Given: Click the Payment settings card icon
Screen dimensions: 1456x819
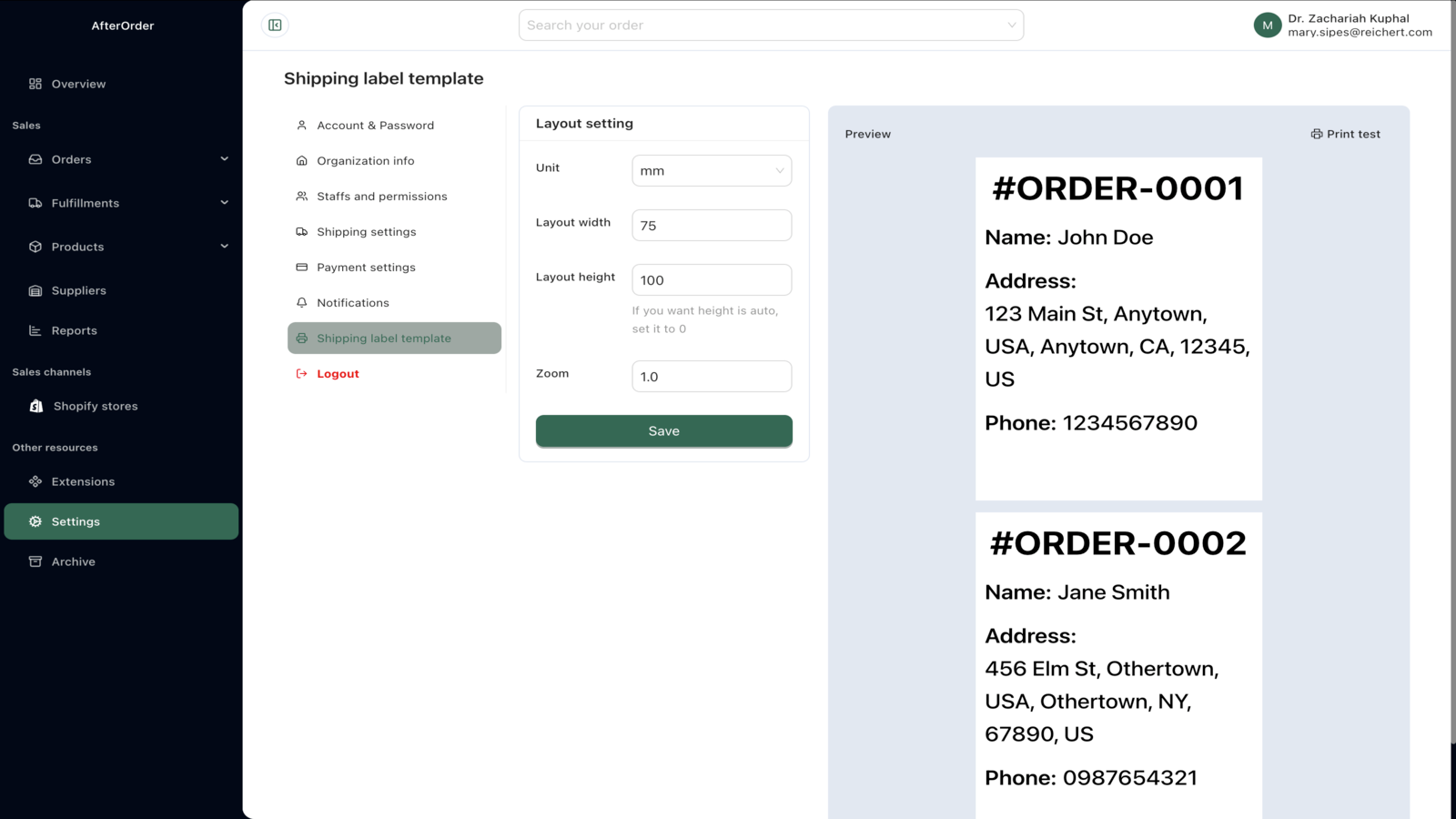Looking at the screenshot, I should coord(302,268).
